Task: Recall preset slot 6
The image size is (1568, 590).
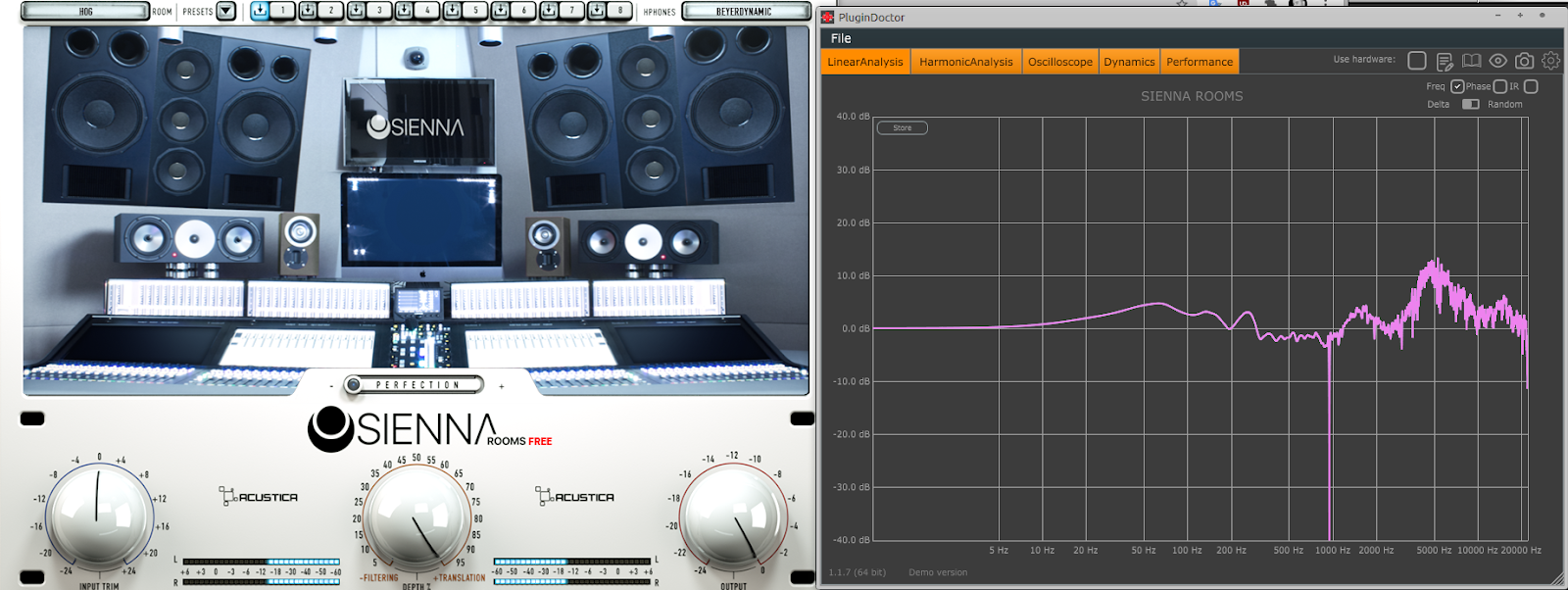Action: coord(523,11)
